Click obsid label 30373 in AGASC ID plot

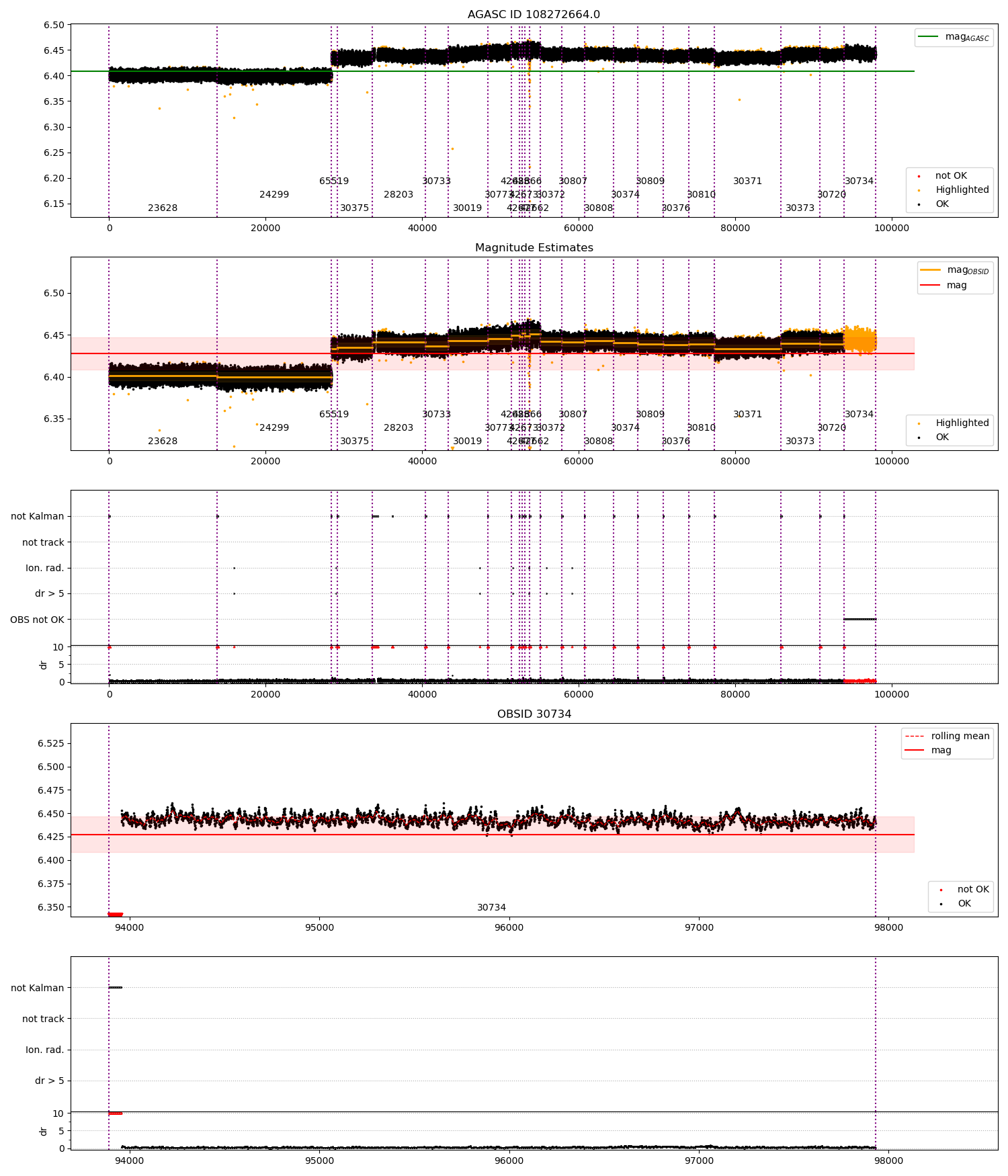point(800,208)
